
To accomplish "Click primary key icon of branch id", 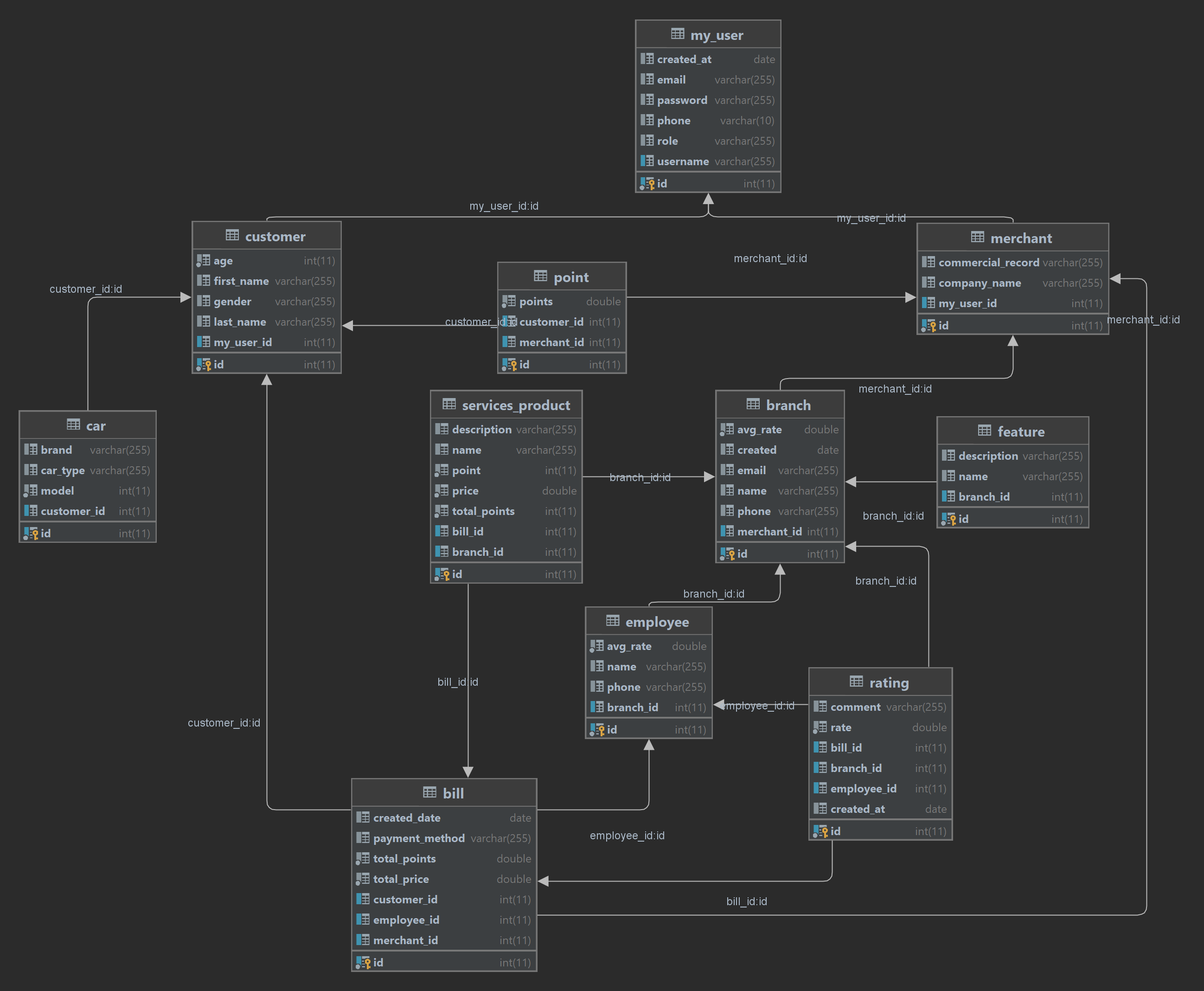I will (x=727, y=554).
